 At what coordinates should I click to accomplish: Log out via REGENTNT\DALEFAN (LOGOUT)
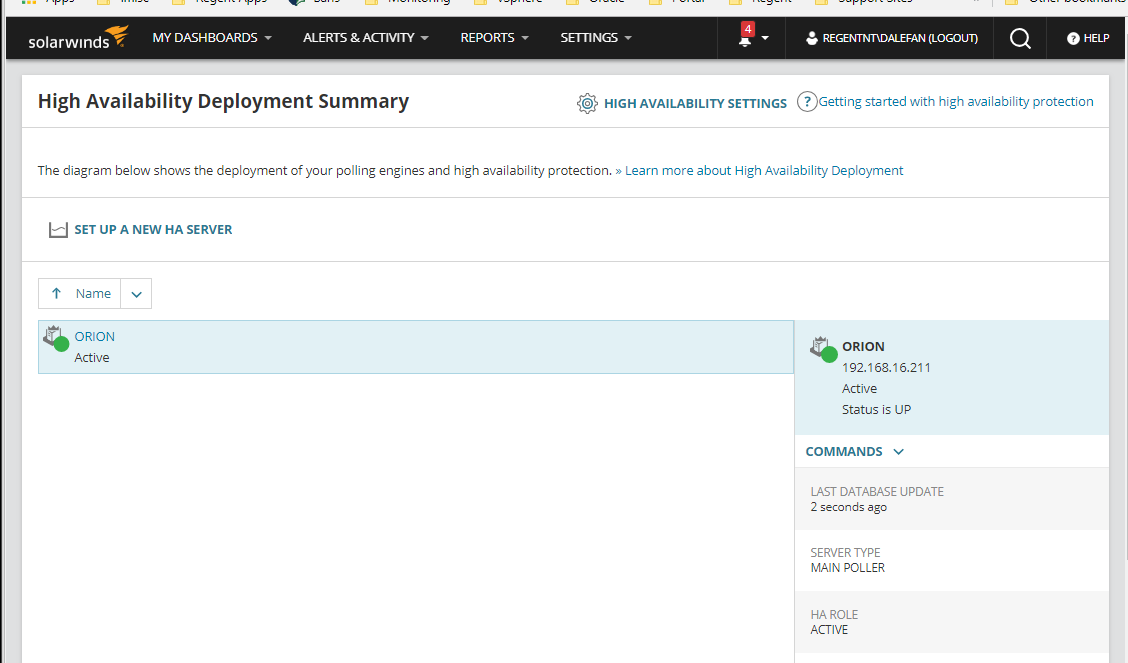pyautogui.click(x=900, y=38)
